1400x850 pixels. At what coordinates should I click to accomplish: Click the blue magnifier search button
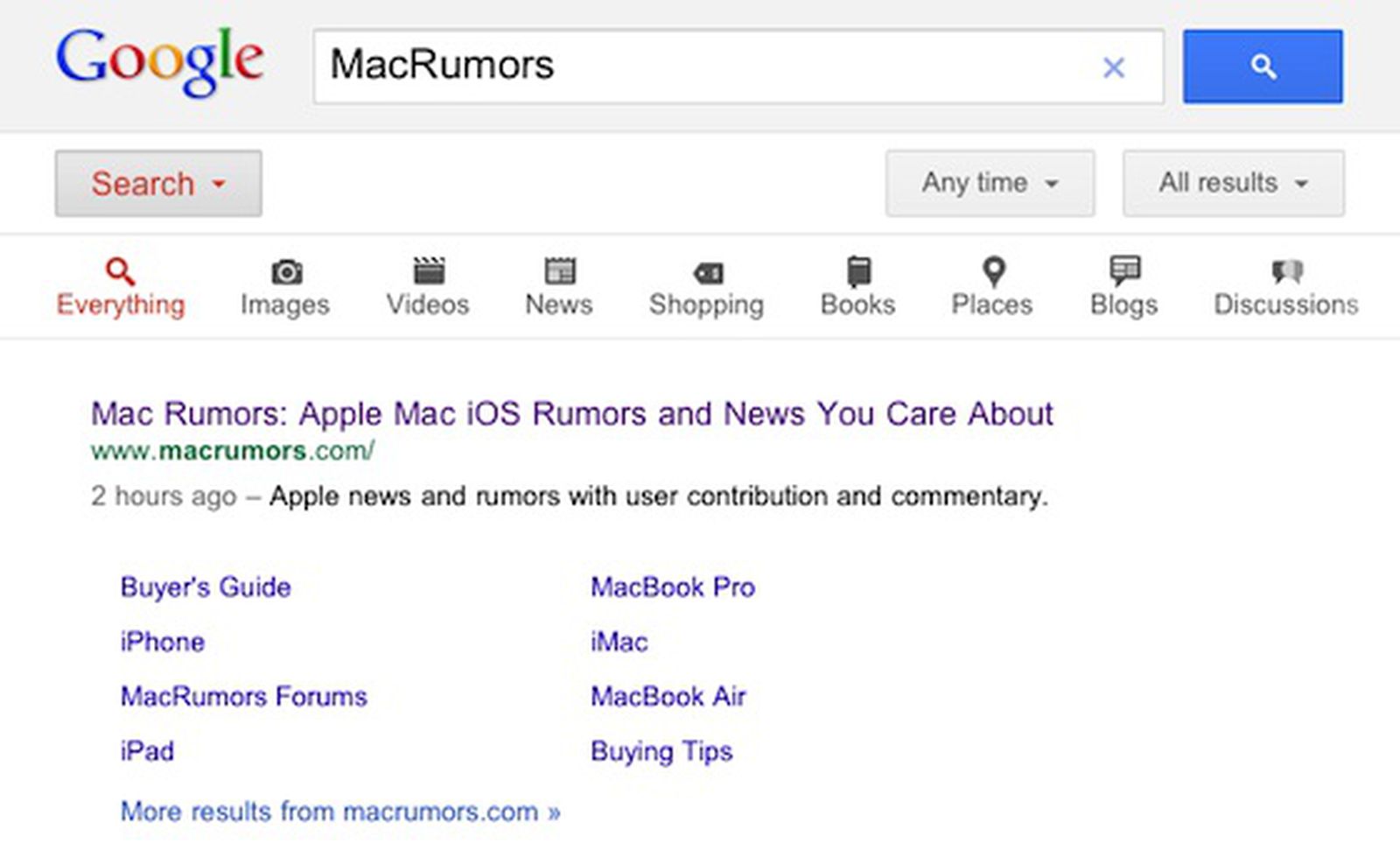(x=1263, y=67)
